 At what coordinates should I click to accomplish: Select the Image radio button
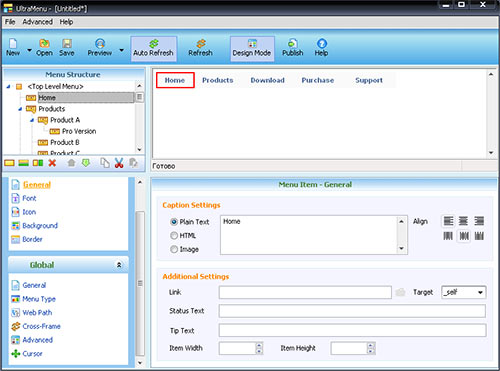(174, 249)
